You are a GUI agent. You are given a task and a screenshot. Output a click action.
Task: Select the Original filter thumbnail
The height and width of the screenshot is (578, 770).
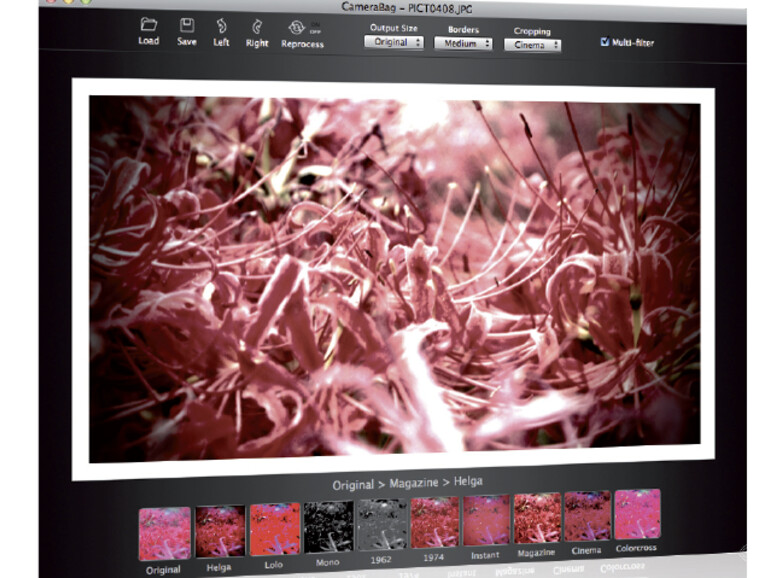(165, 534)
